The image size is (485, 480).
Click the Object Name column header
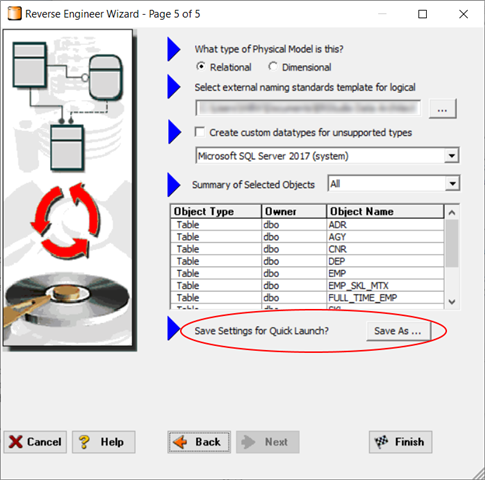click(385, 211)
